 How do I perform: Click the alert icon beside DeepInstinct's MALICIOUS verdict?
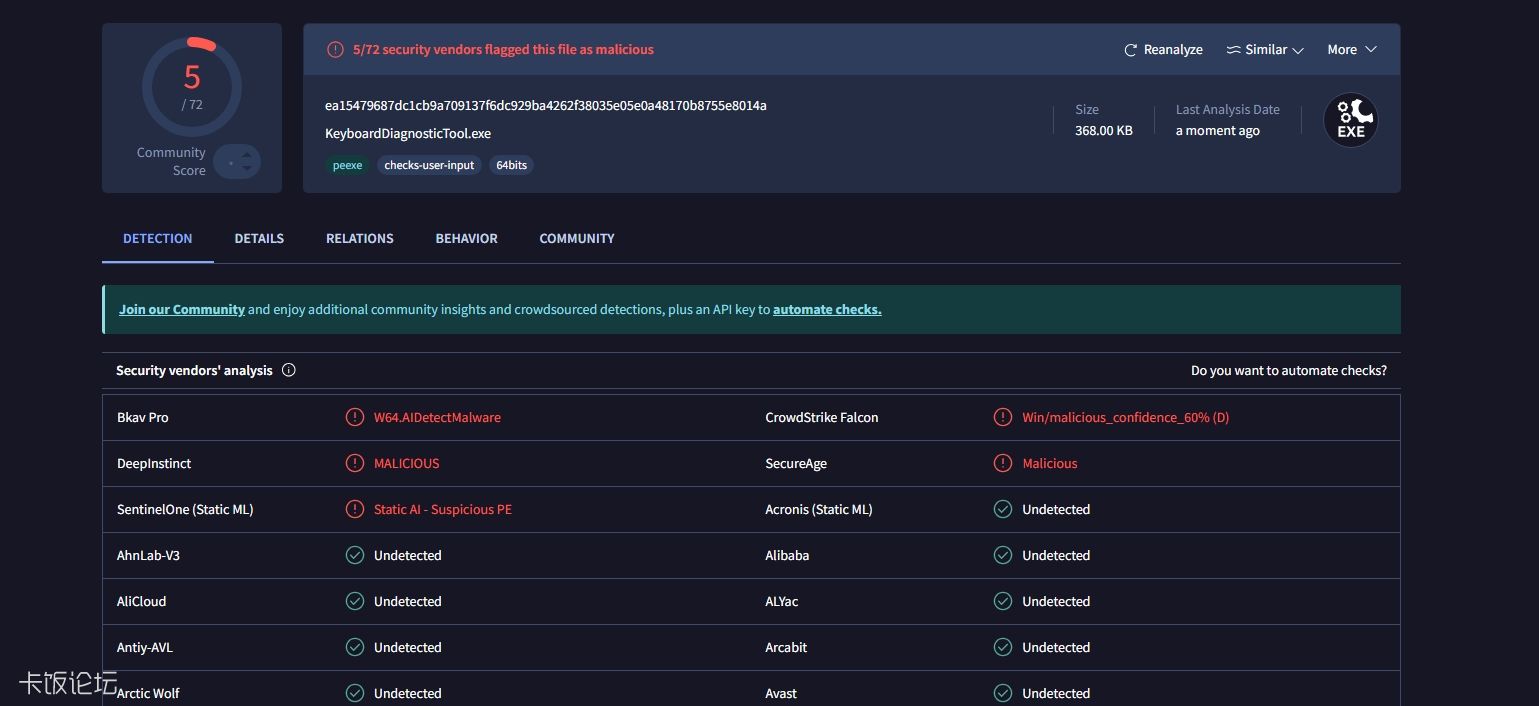355,463
